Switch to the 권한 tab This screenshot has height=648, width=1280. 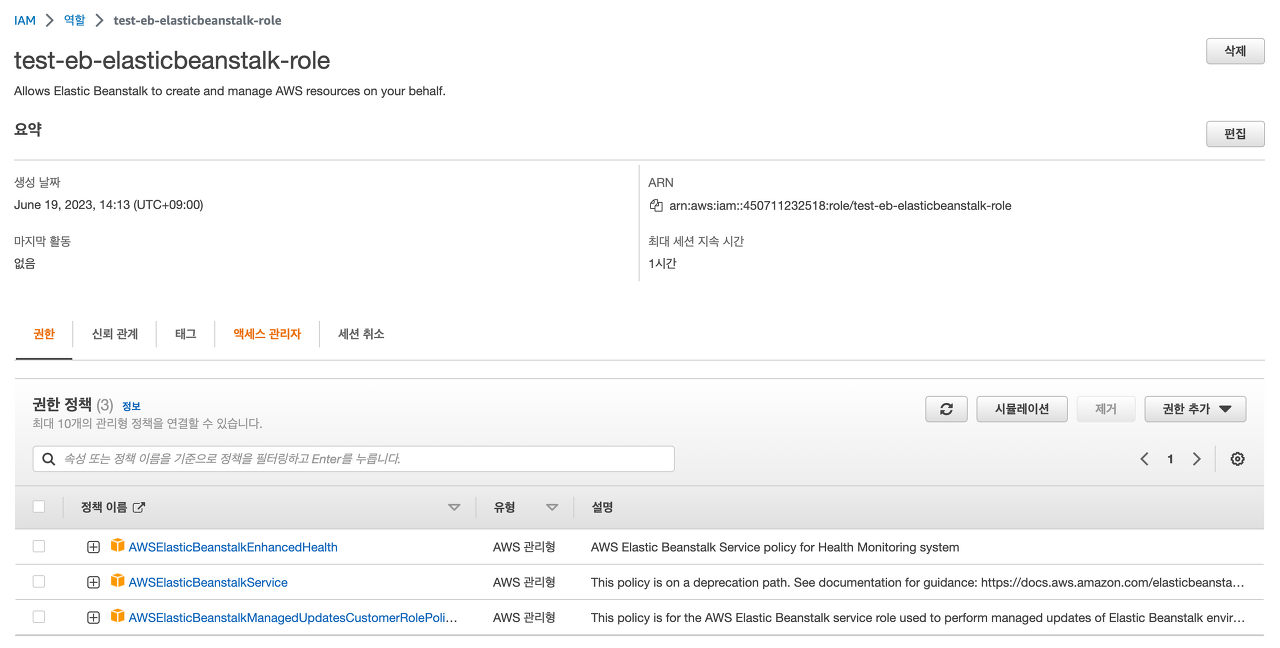click(44, 334)
